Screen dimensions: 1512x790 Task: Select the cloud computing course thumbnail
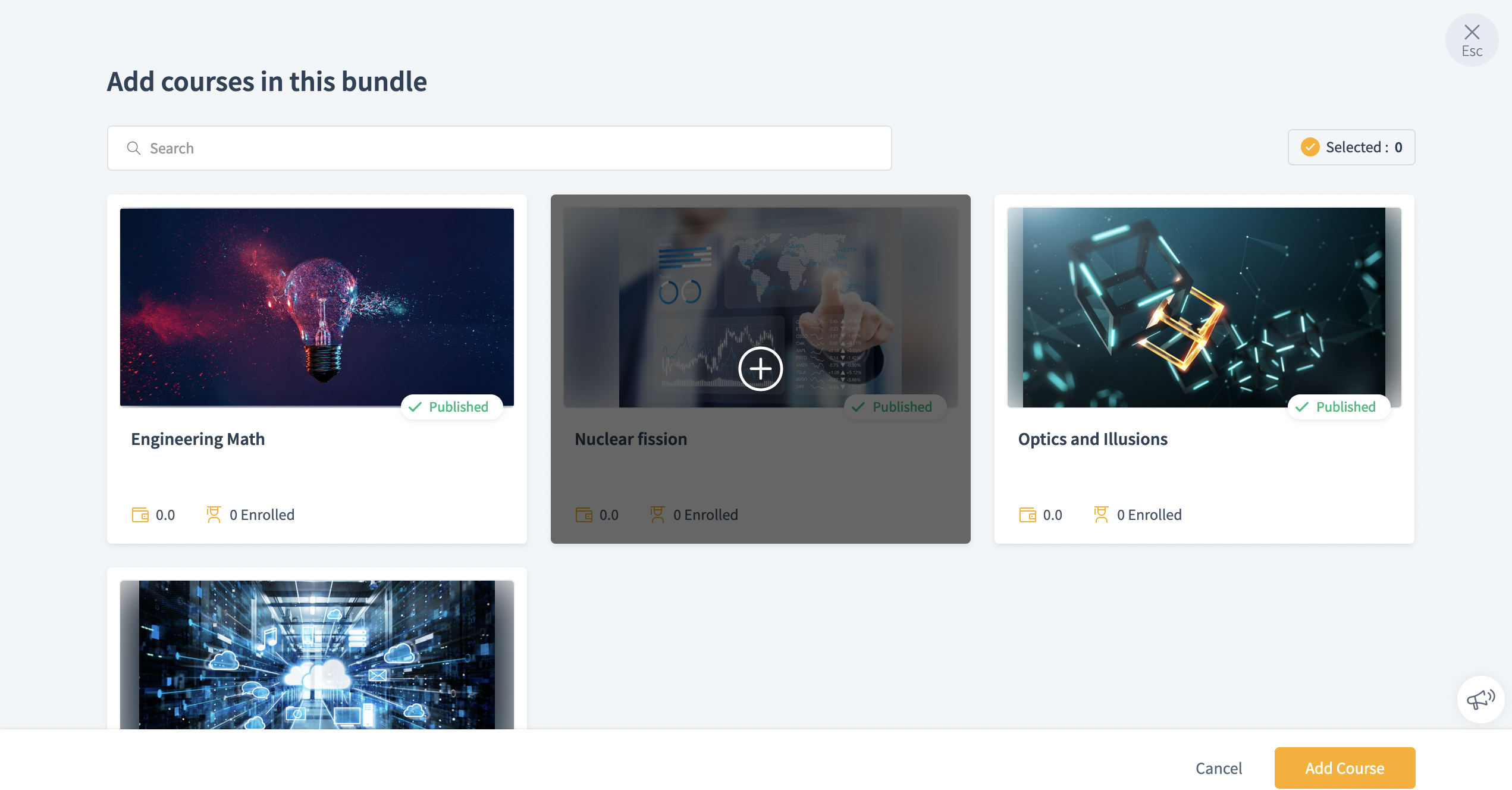(317, 654)
